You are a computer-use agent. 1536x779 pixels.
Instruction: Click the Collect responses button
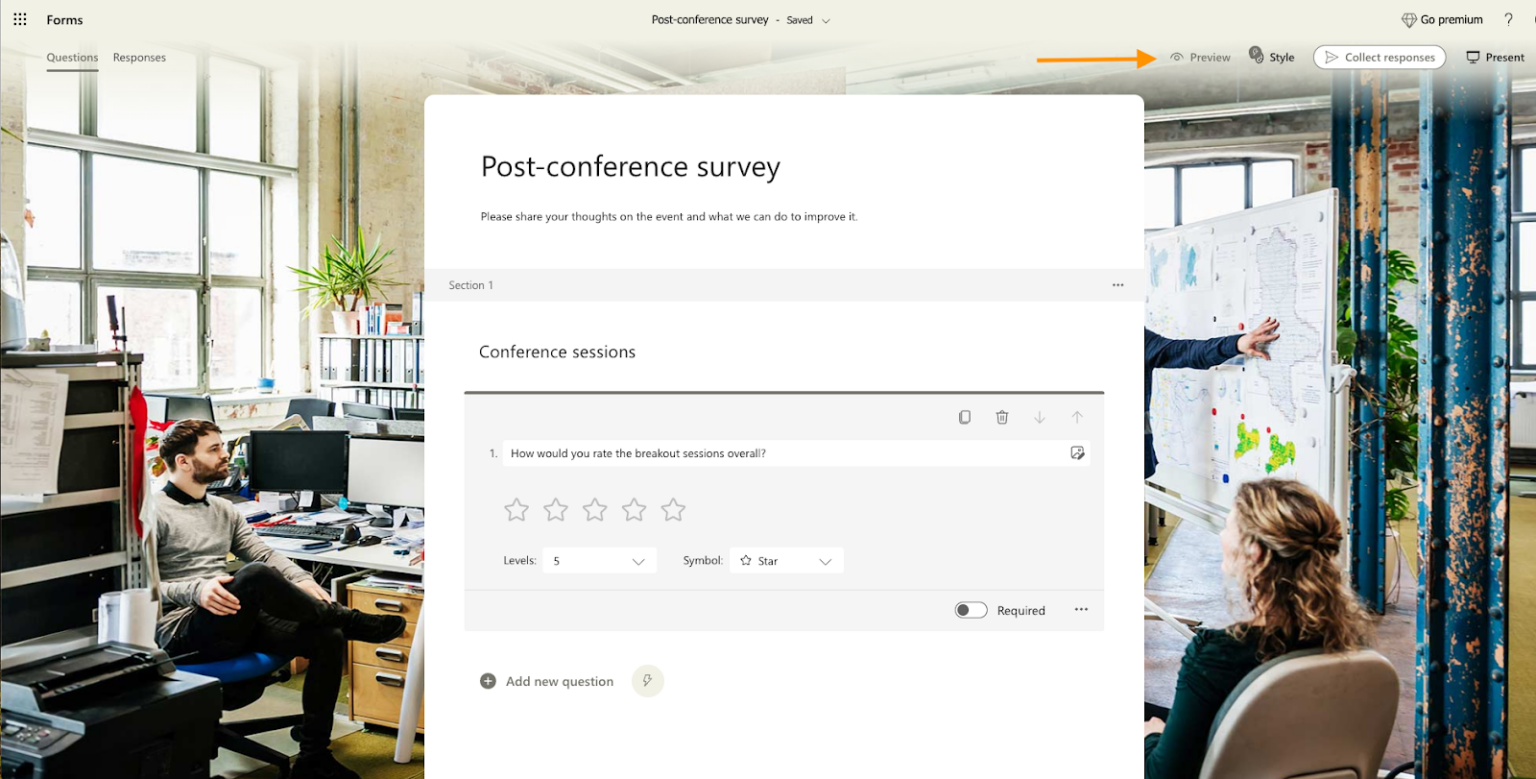pos(1379,57)
